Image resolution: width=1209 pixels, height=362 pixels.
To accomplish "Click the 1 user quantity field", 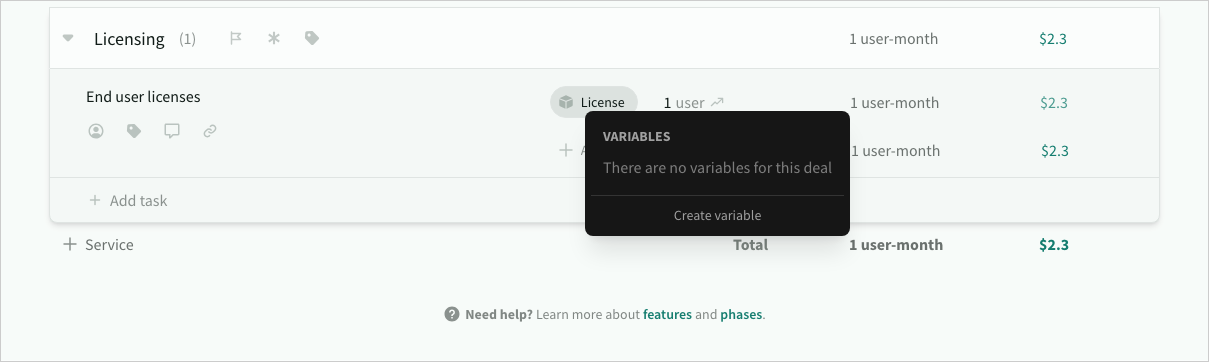I will (x=684, y=102).
